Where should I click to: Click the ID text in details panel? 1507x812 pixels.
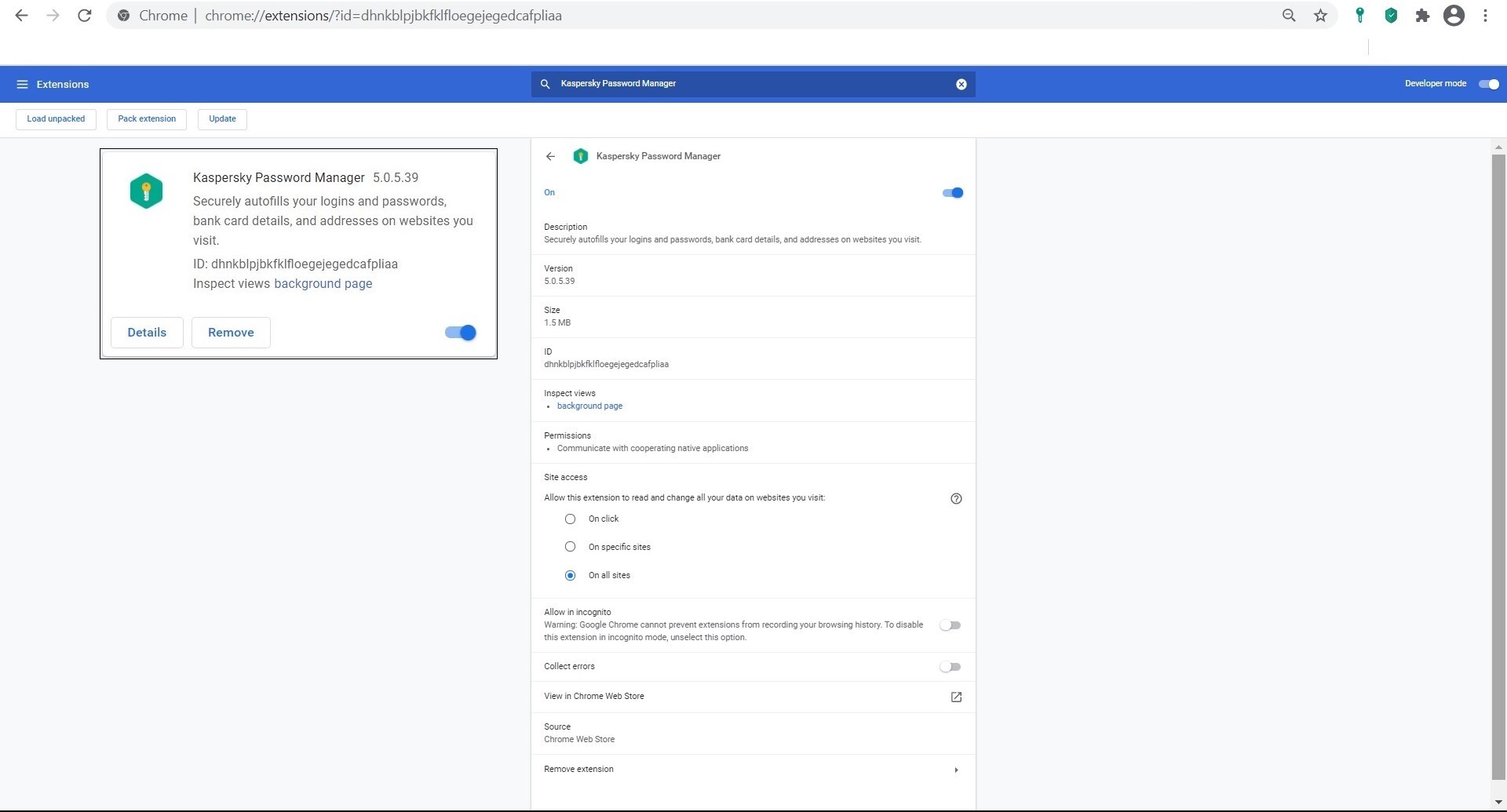pyautogui.click(x=606, y=364)
